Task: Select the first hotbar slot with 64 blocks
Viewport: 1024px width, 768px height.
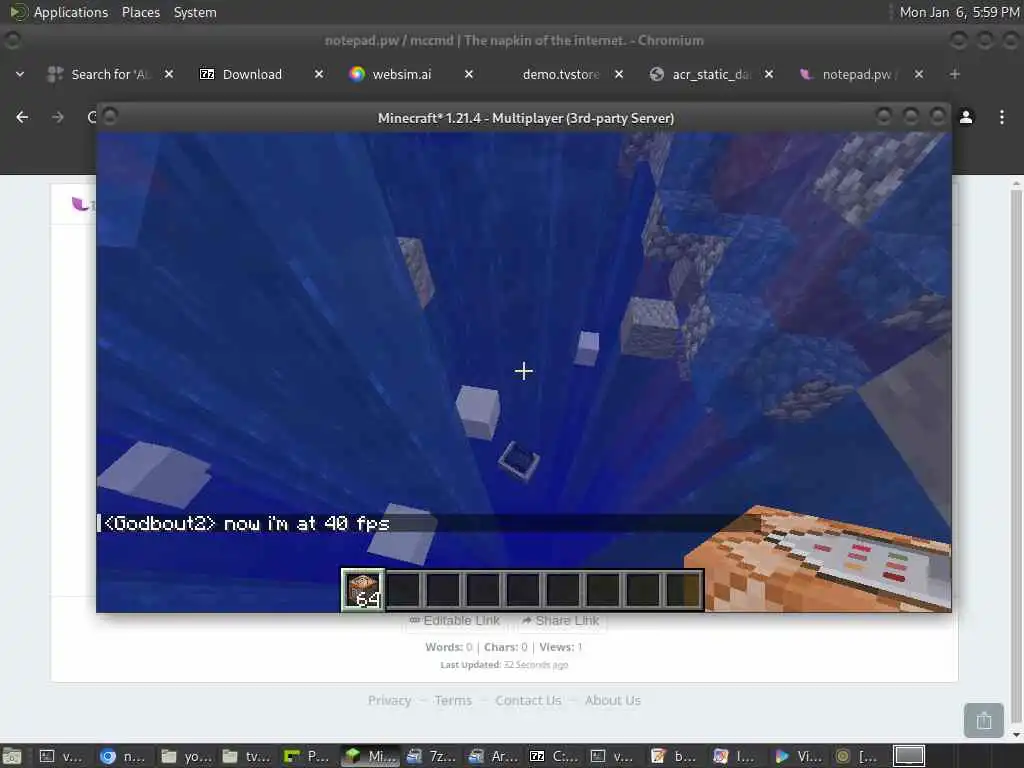Action: [362, 590]
